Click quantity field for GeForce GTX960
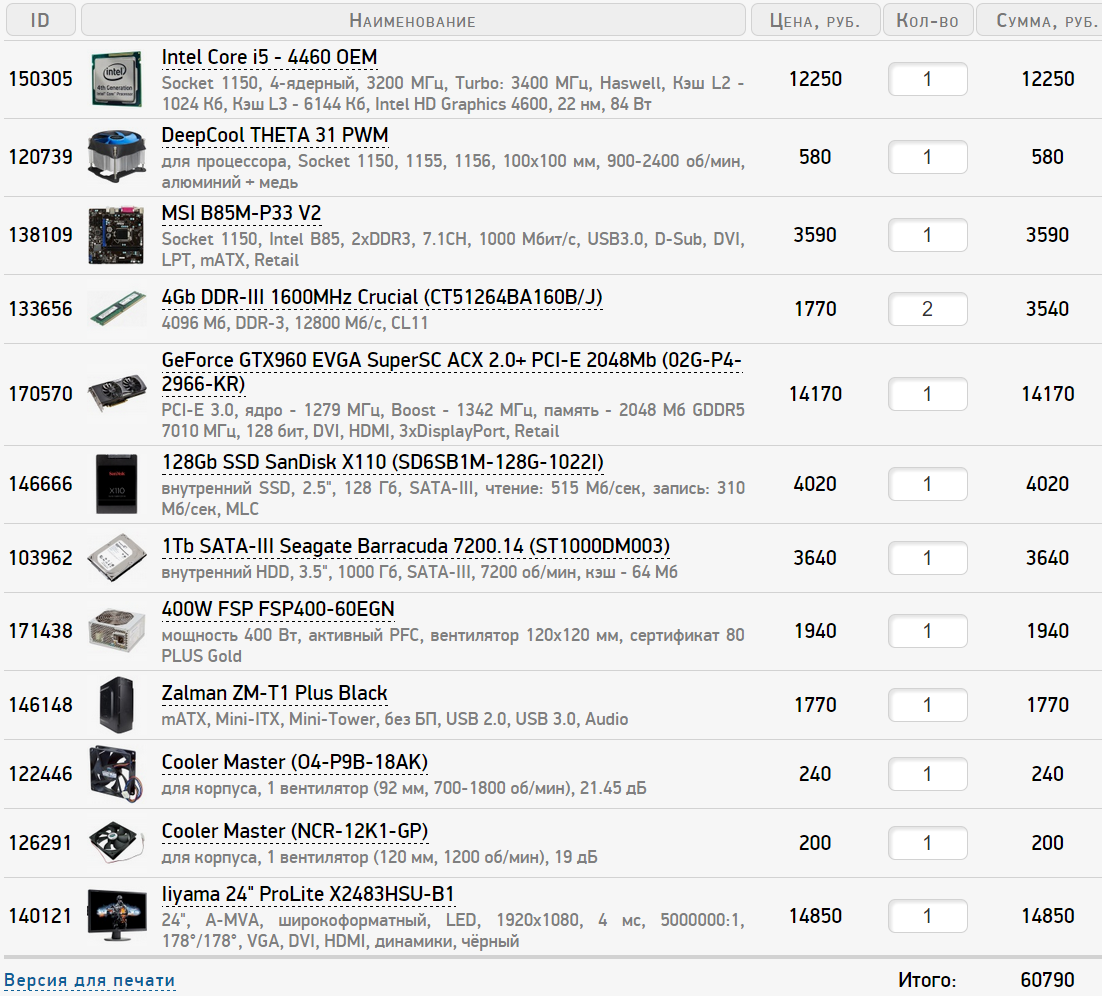Screen dimensions: 1102x996 tap(927, 394)
